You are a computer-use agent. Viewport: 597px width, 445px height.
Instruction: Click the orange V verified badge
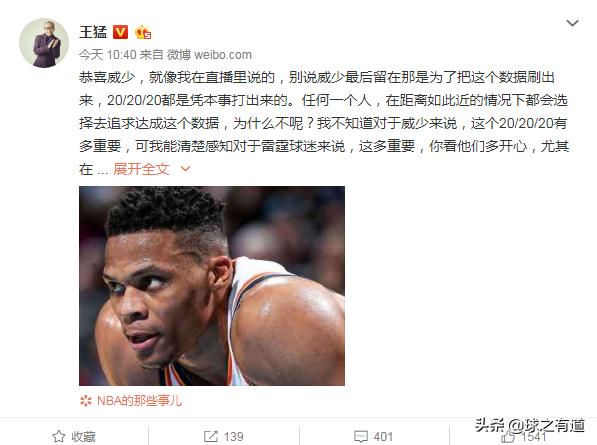[120, 32]
